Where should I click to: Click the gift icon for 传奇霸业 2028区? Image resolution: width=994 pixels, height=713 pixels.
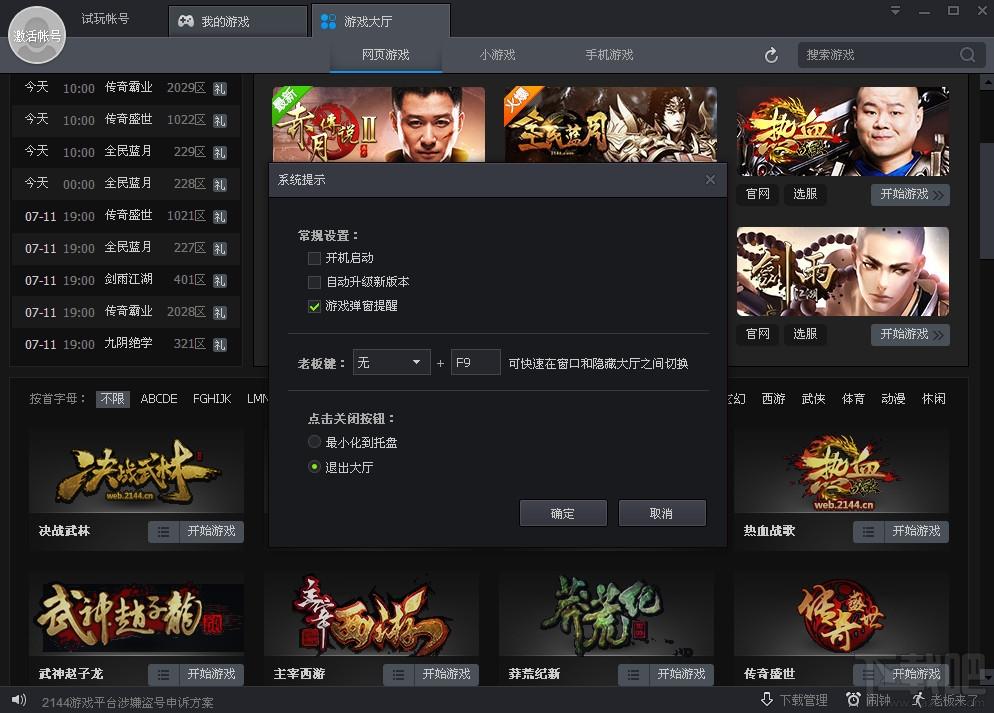(x=219, y=312)
